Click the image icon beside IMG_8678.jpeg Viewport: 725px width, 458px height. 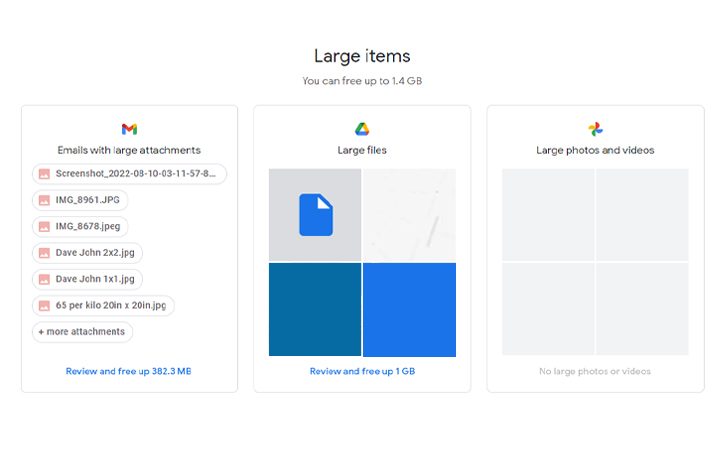tap(44, 226)
